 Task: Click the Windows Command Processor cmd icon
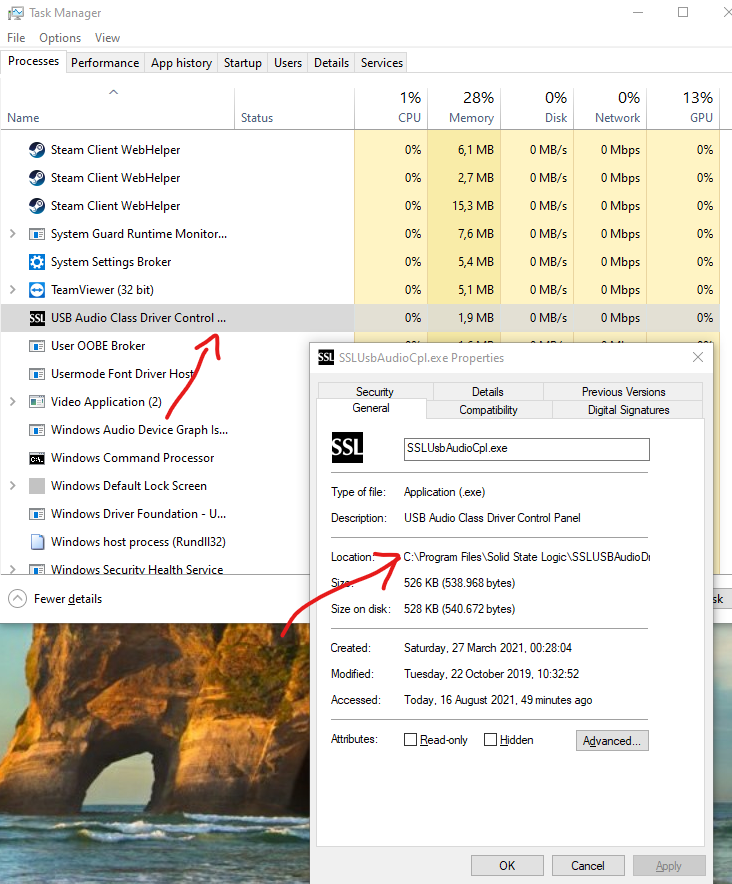coord(37,458)
